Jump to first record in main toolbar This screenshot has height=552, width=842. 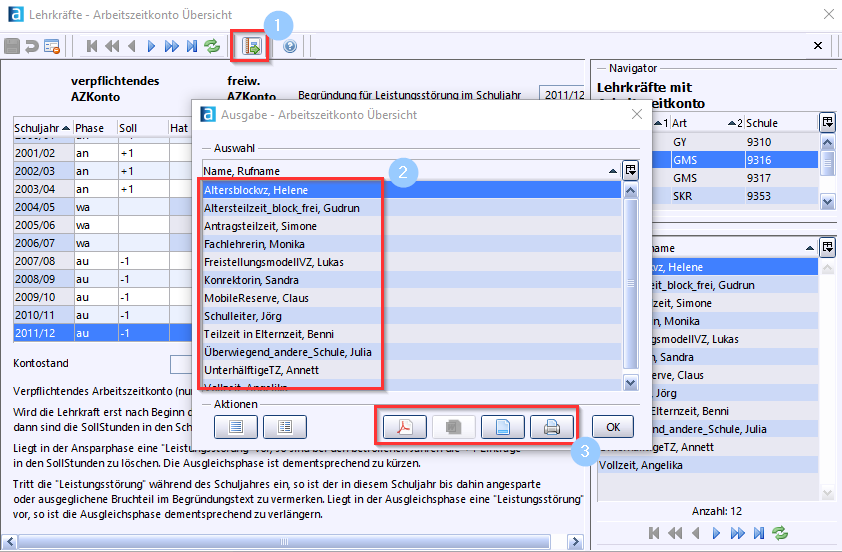(x=92, y=46)
